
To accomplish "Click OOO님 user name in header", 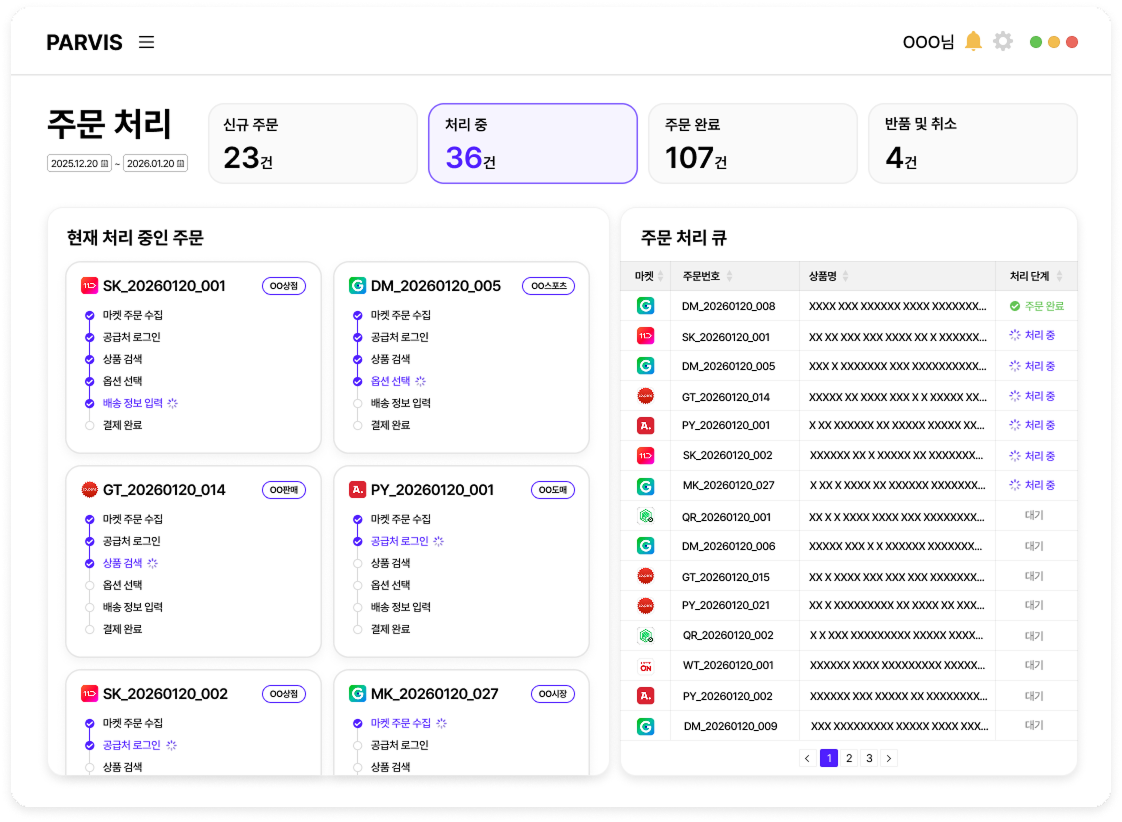I will point(928,42).
